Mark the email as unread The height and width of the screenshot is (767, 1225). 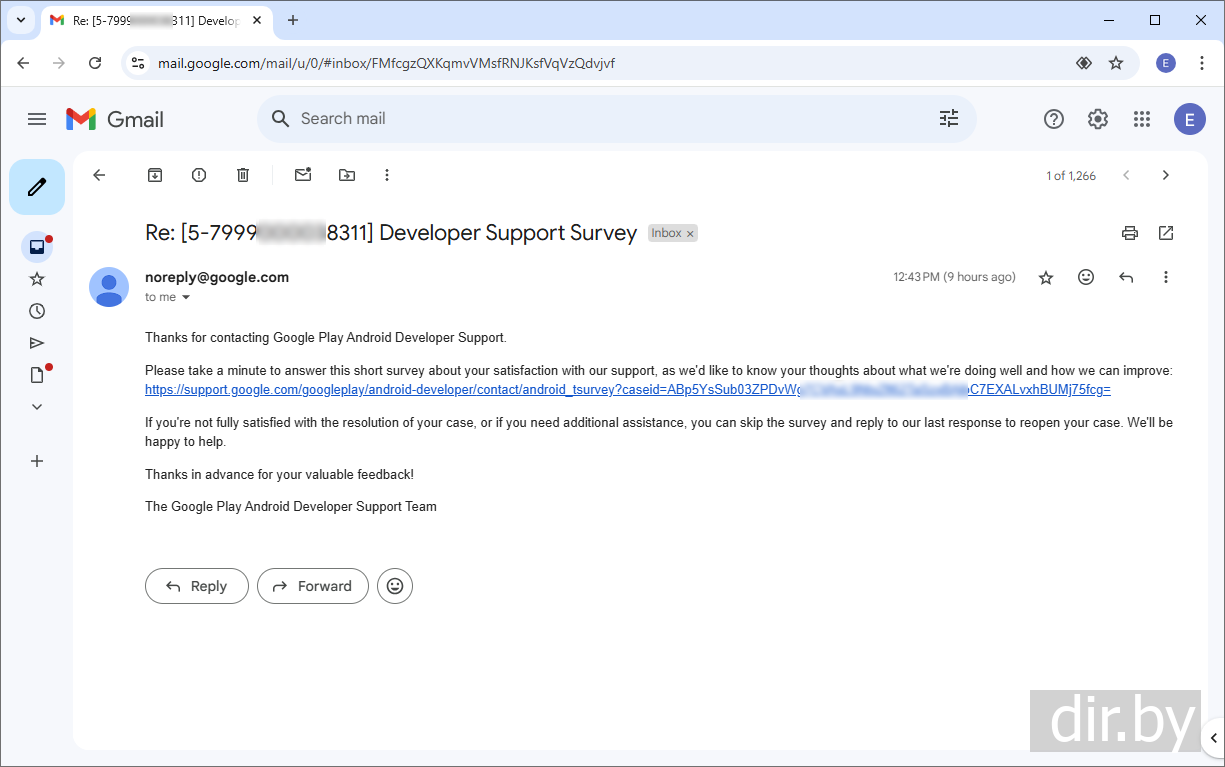point(302,175)
